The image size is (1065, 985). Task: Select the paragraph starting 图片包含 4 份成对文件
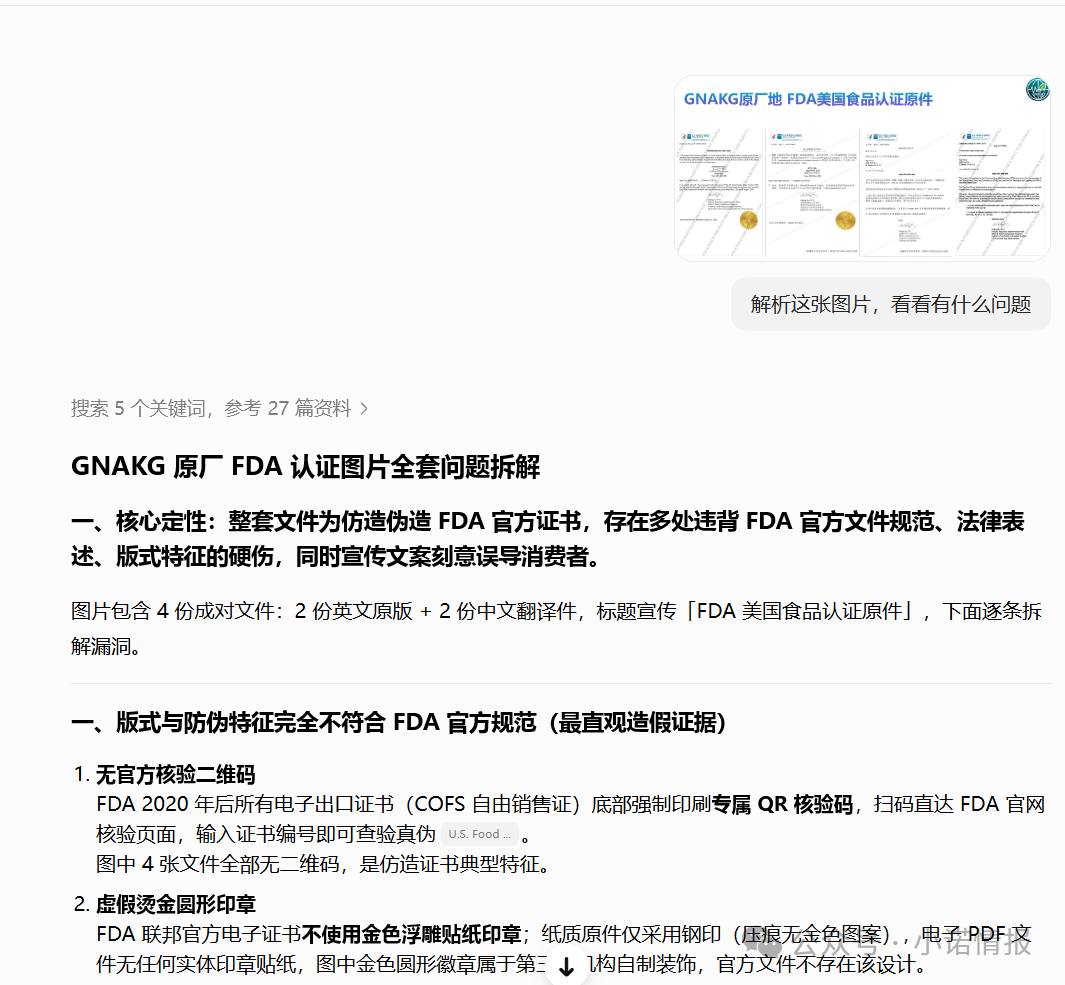pos(556,628)
